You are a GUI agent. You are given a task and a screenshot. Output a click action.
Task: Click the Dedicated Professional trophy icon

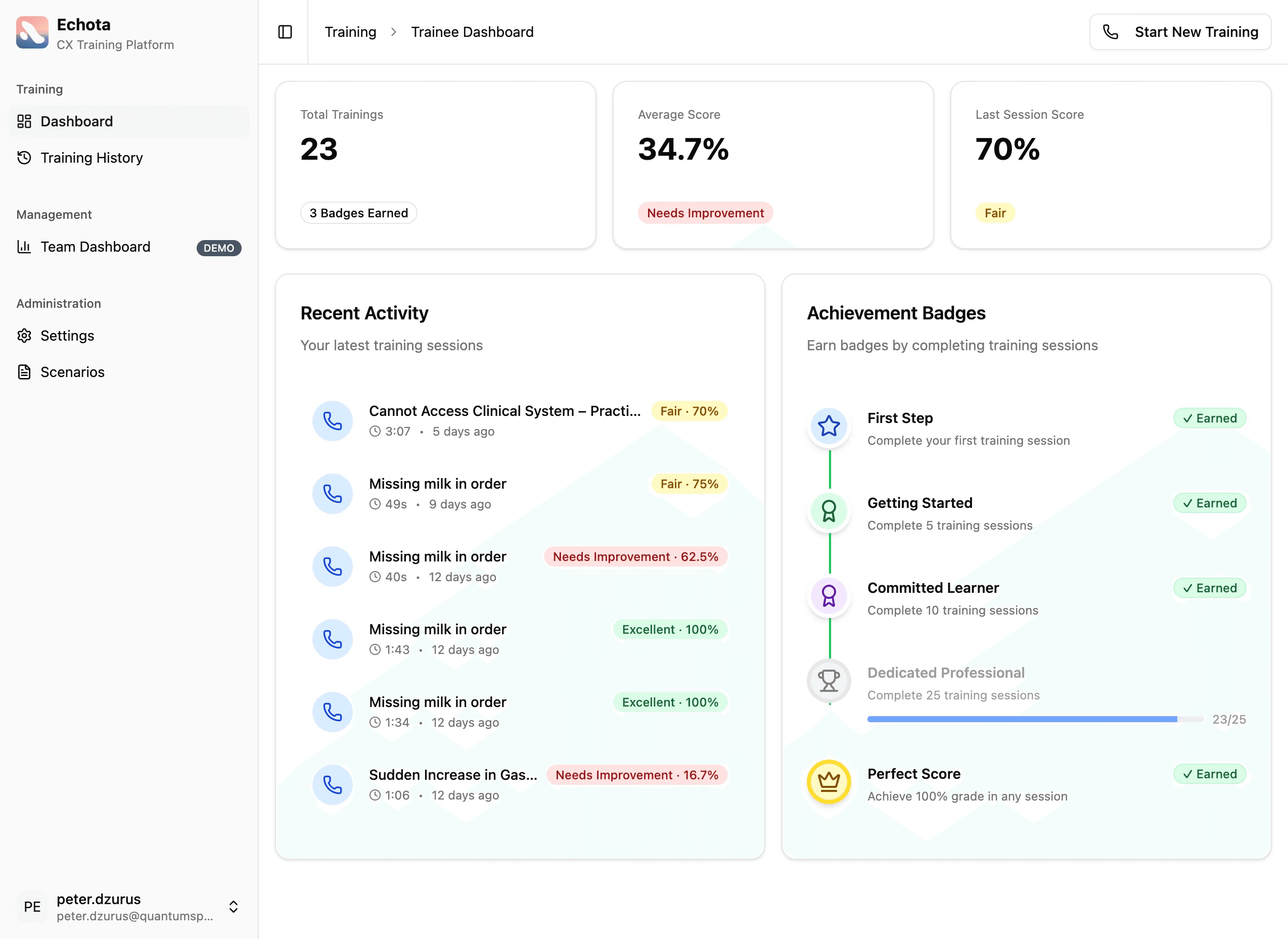tap(829, 680)
